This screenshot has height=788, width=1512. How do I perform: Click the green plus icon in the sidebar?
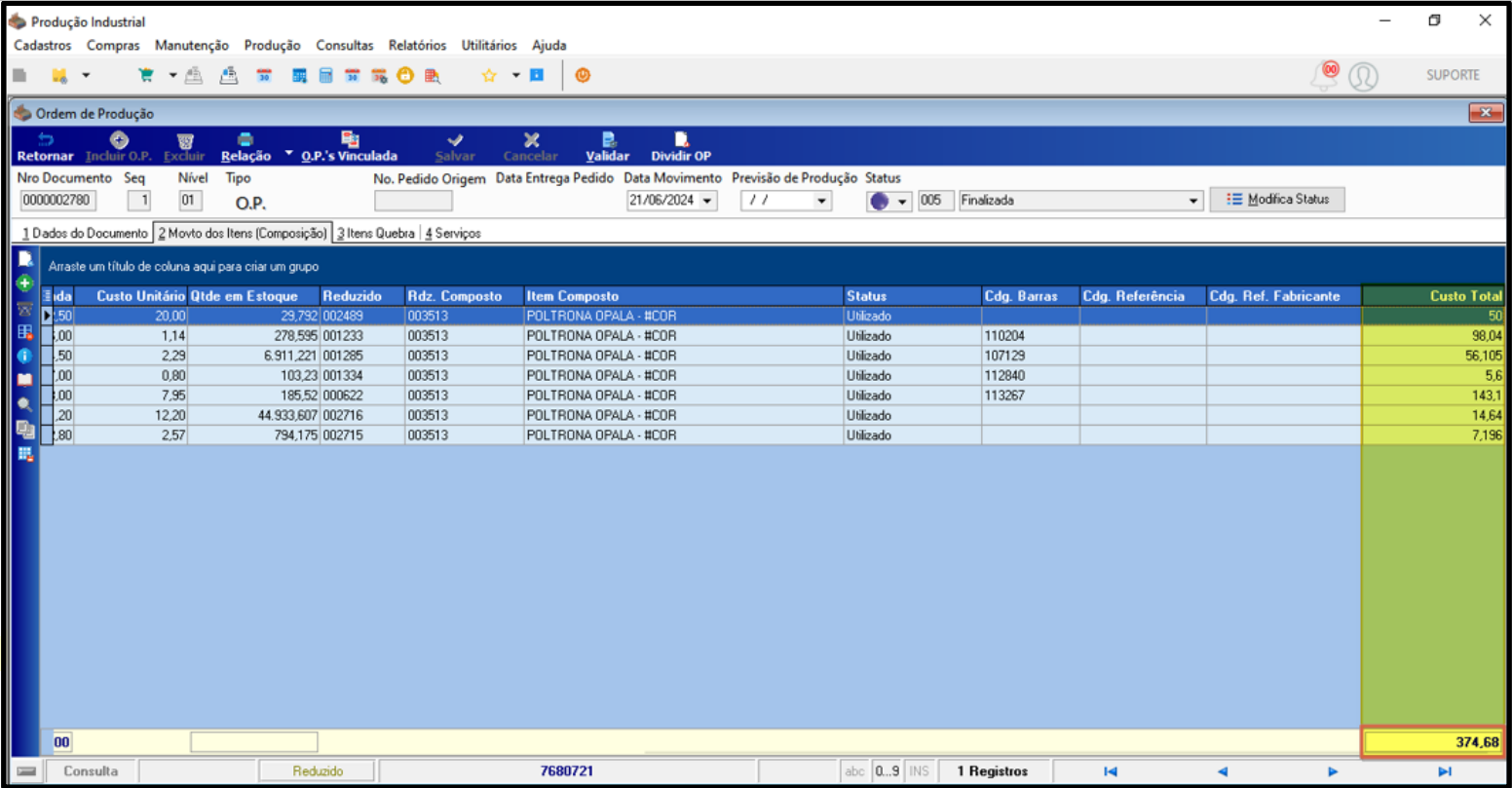25,283
